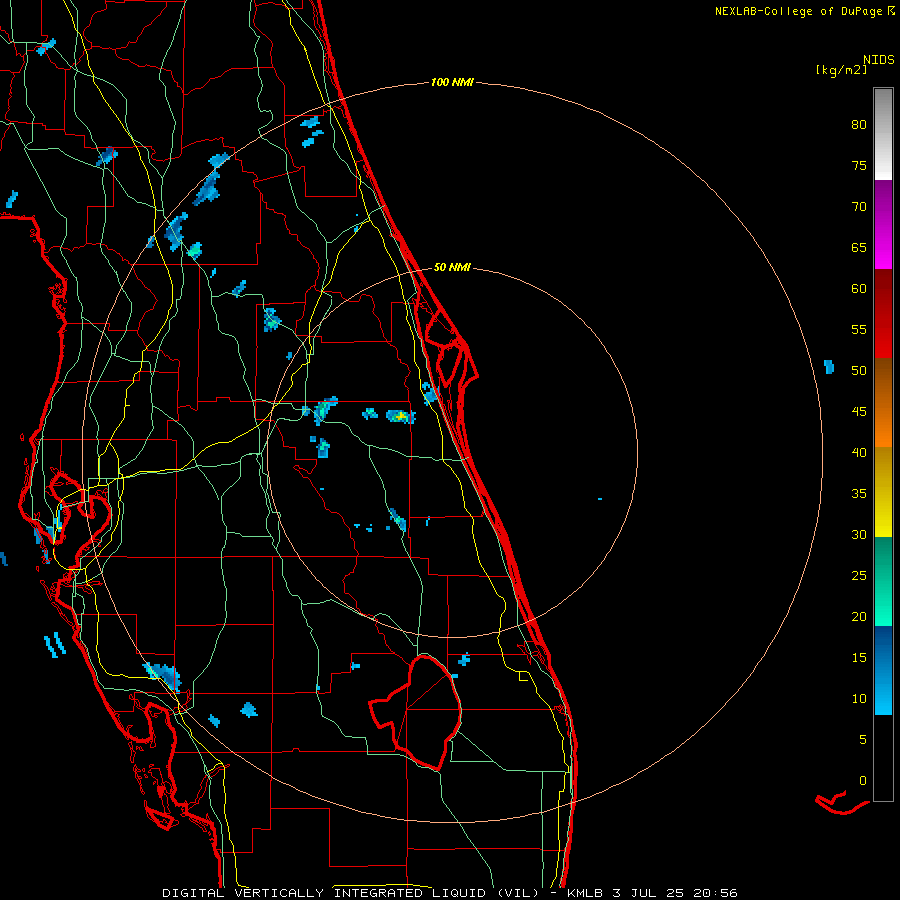Viewport: 900px width, 900px height.
Task: Click the kg/m2 units label
Action: (x=841, y=70)
